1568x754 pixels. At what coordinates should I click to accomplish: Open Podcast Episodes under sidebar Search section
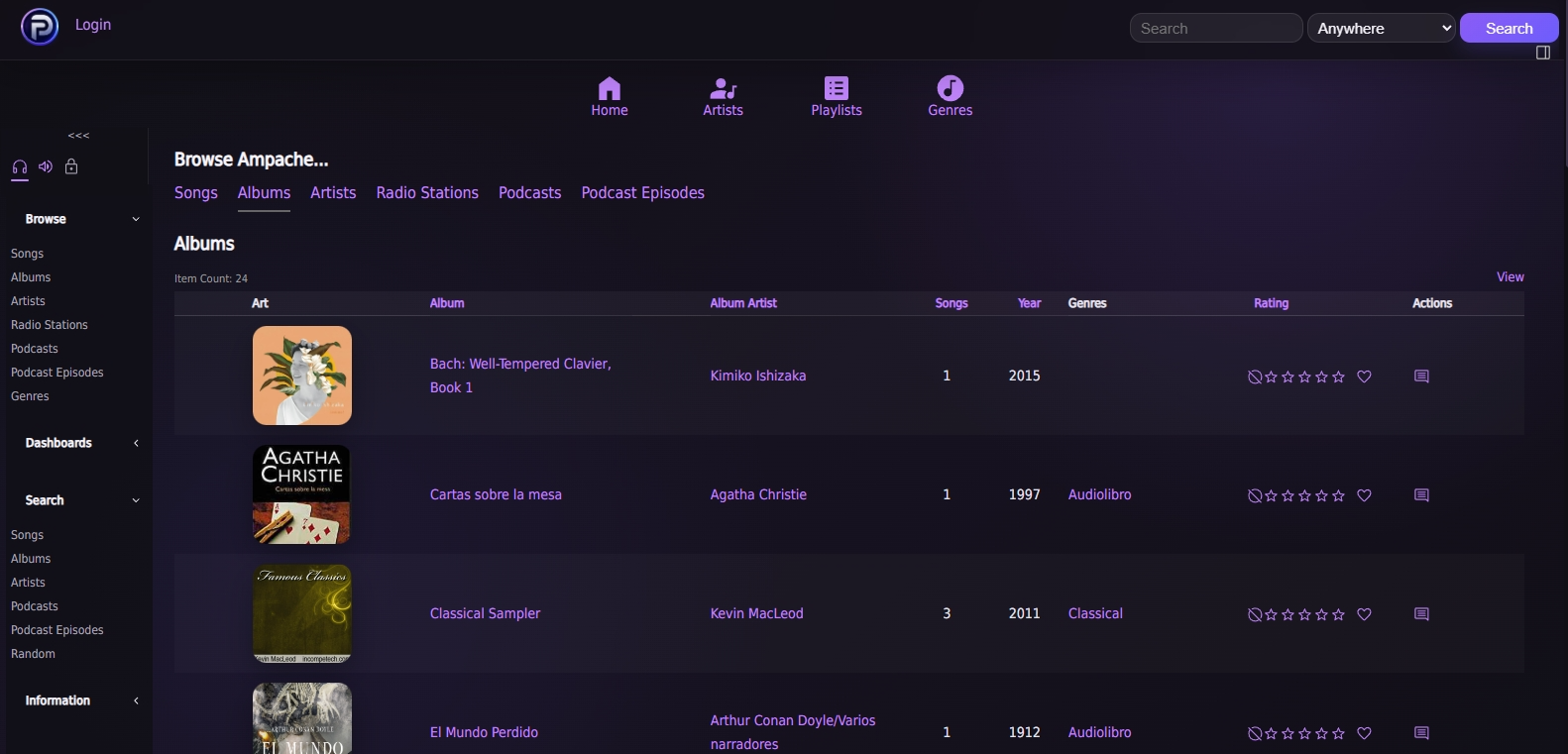pos(57,630)
